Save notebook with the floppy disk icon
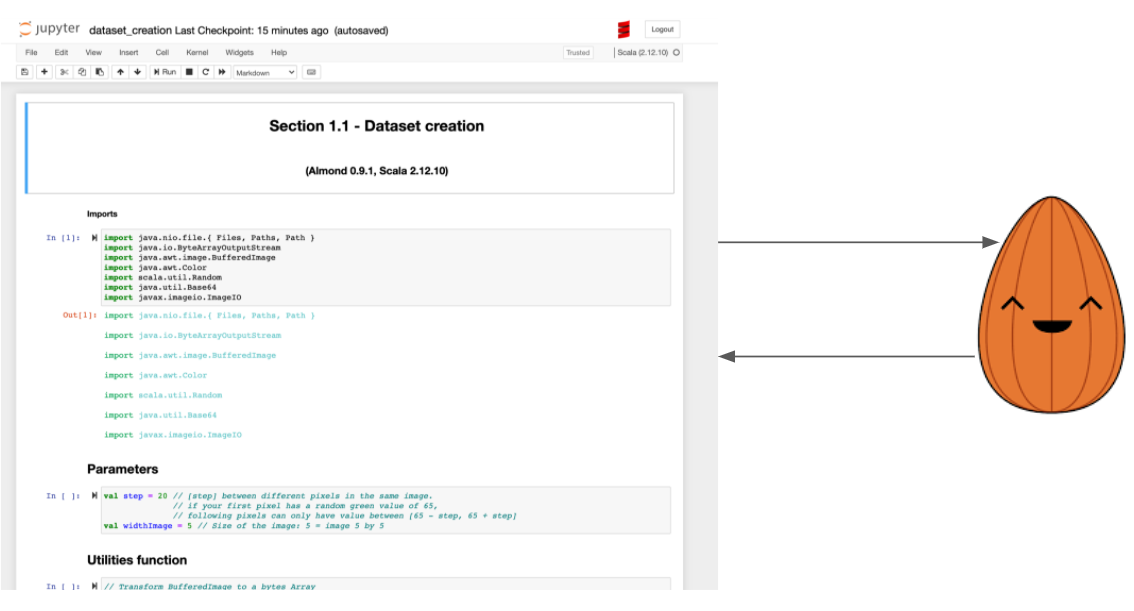Image resolution: width=1134 pixels, height=611 pixels. pyautogui.click(x=25, y=72)
